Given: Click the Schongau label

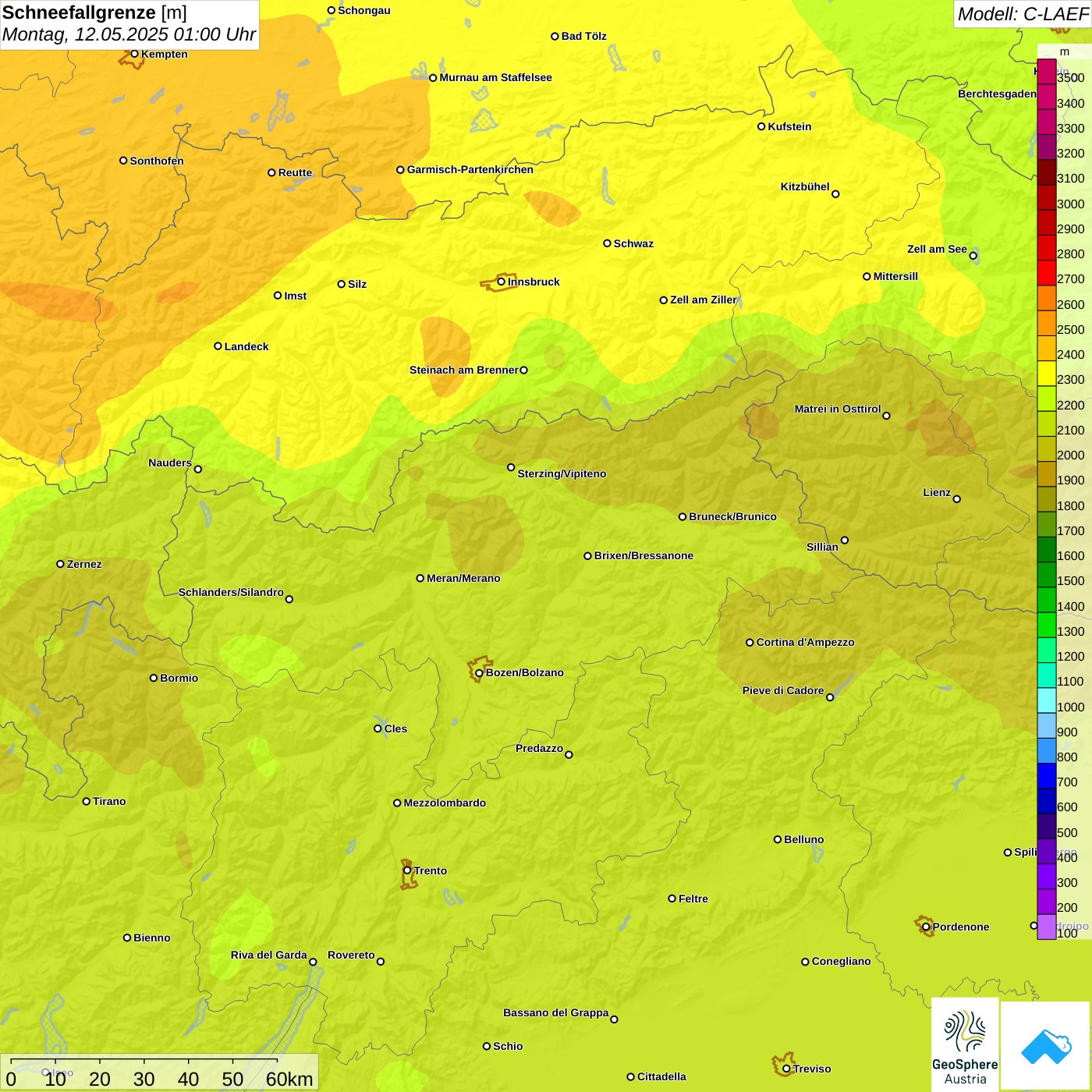Looking at the screenshot, I should pyautogui.click(x=363, y=10).
